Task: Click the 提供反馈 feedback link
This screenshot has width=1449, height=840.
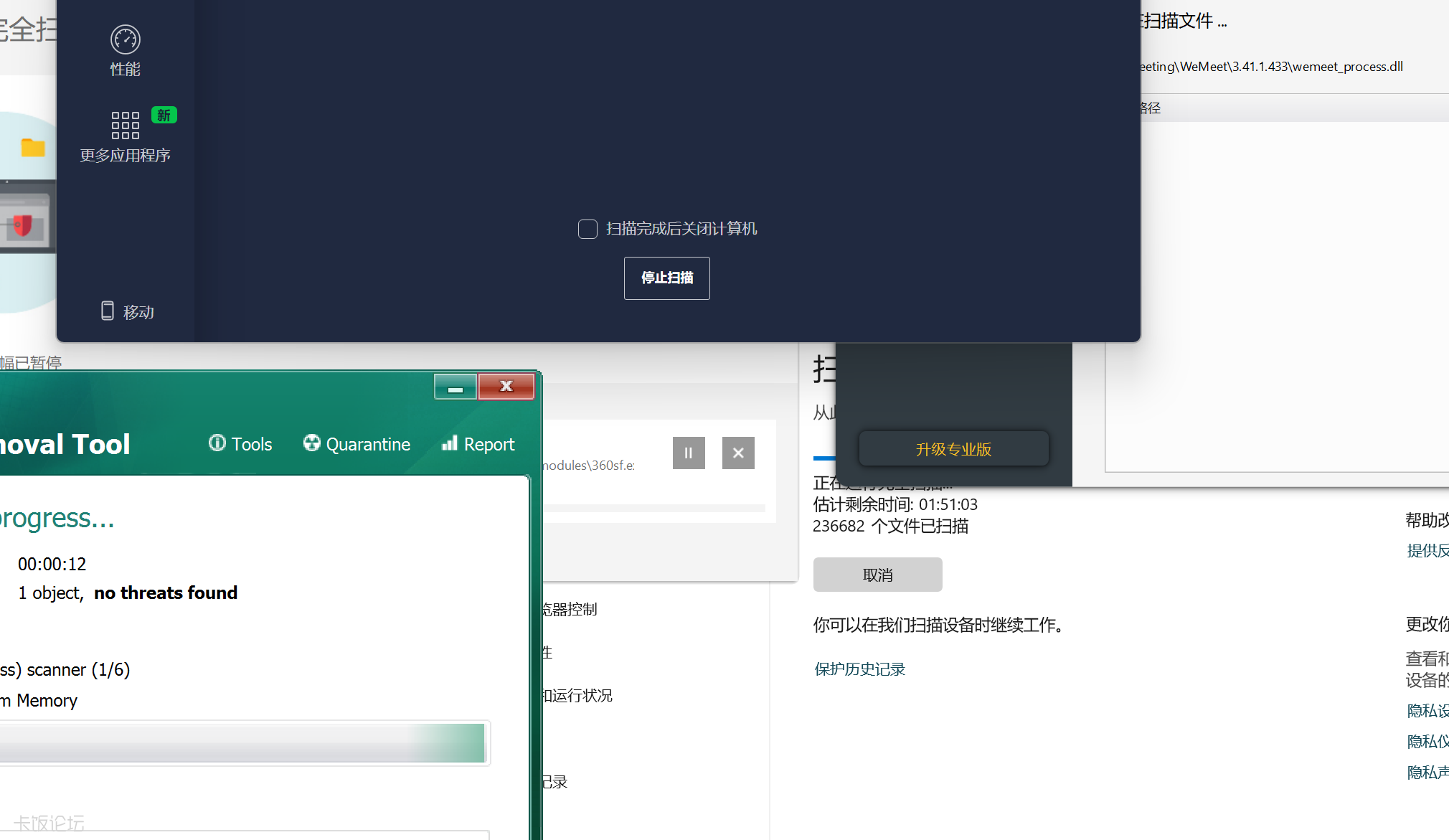Action: click(1427, 549)
